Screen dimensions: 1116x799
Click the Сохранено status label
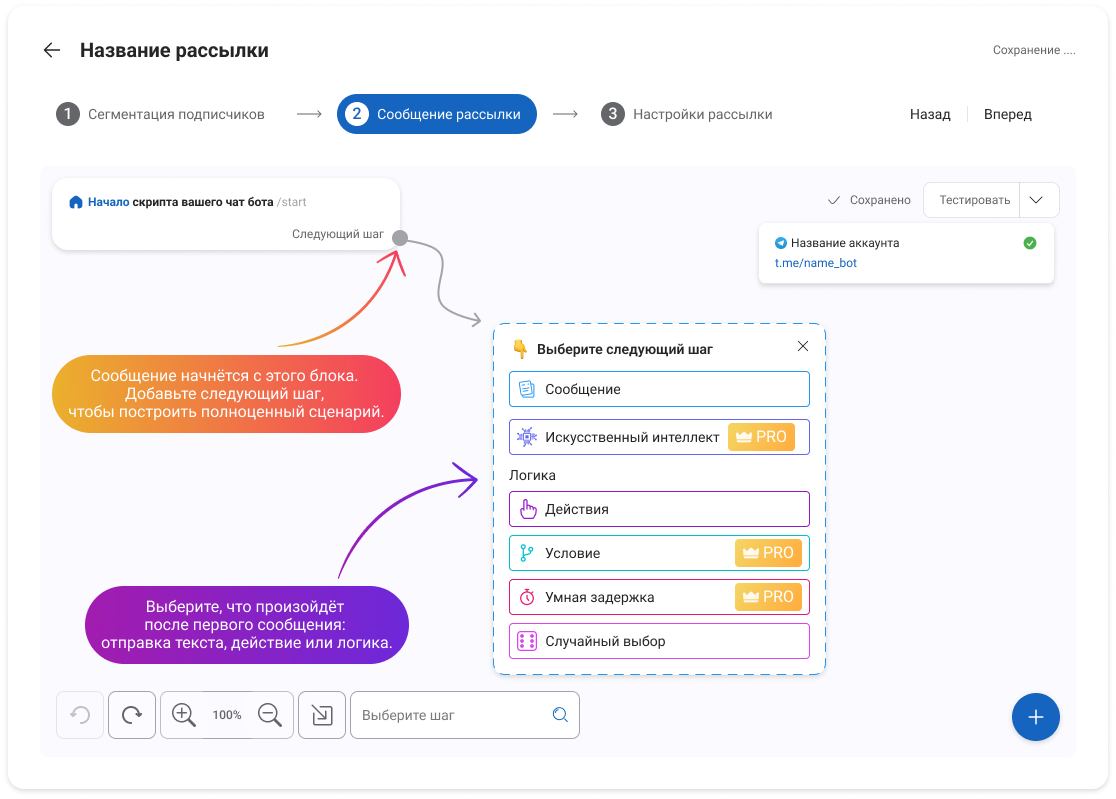click(x=880, y=201)
